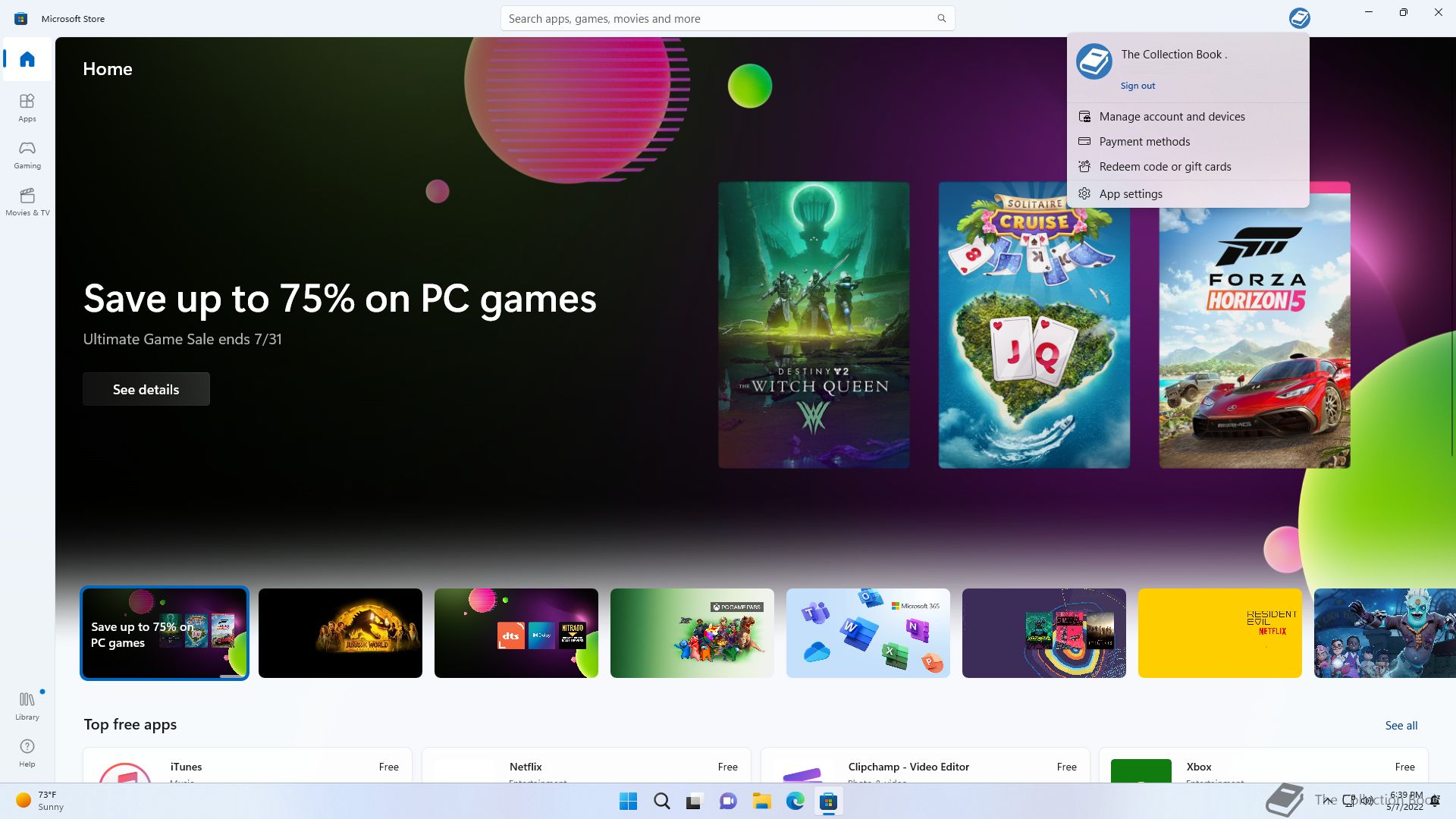Click the Home page heading
Screen dimensions: 1456x819
click(x=108, y=69)
